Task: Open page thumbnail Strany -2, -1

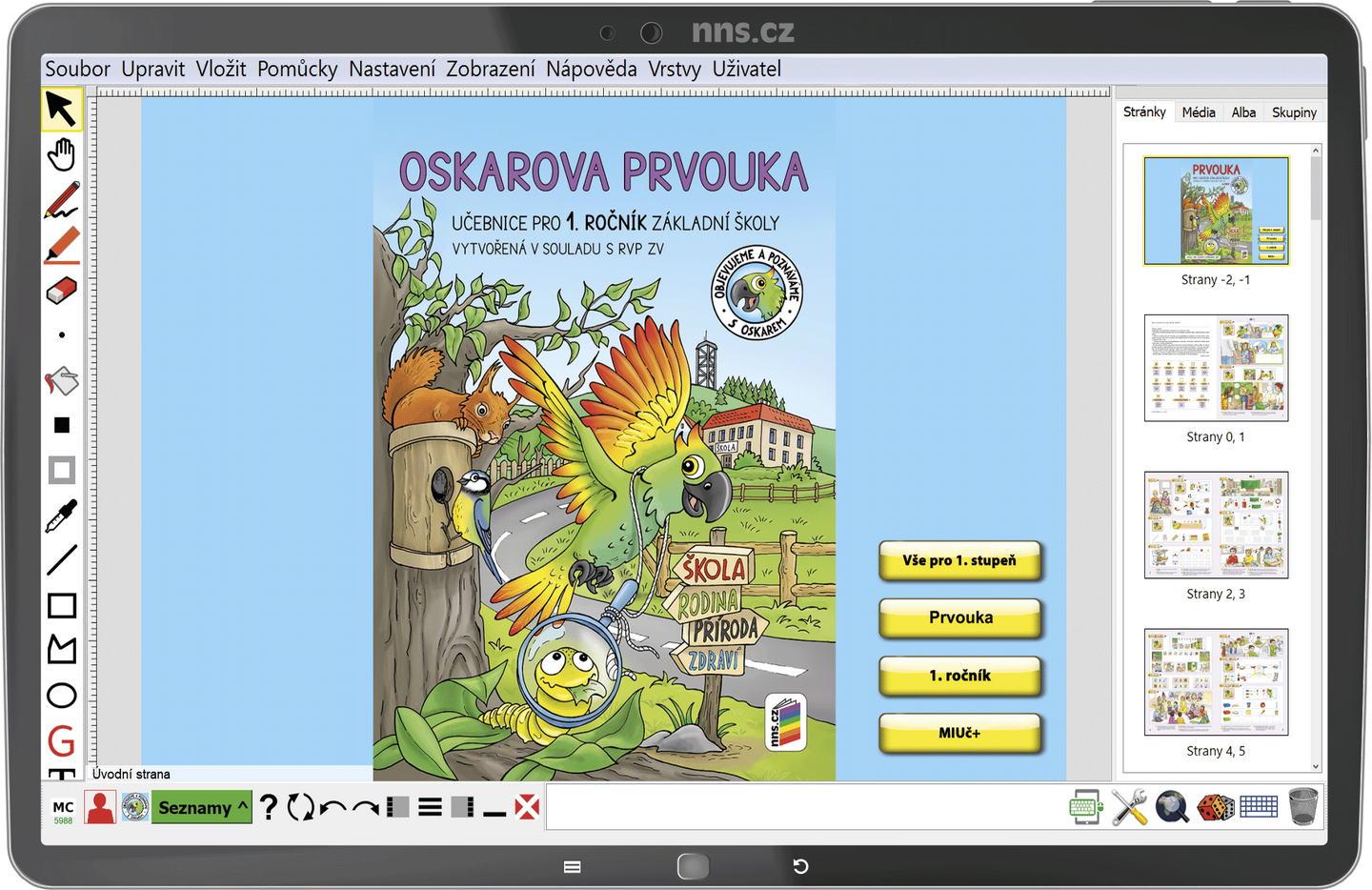Action: 1216,211
